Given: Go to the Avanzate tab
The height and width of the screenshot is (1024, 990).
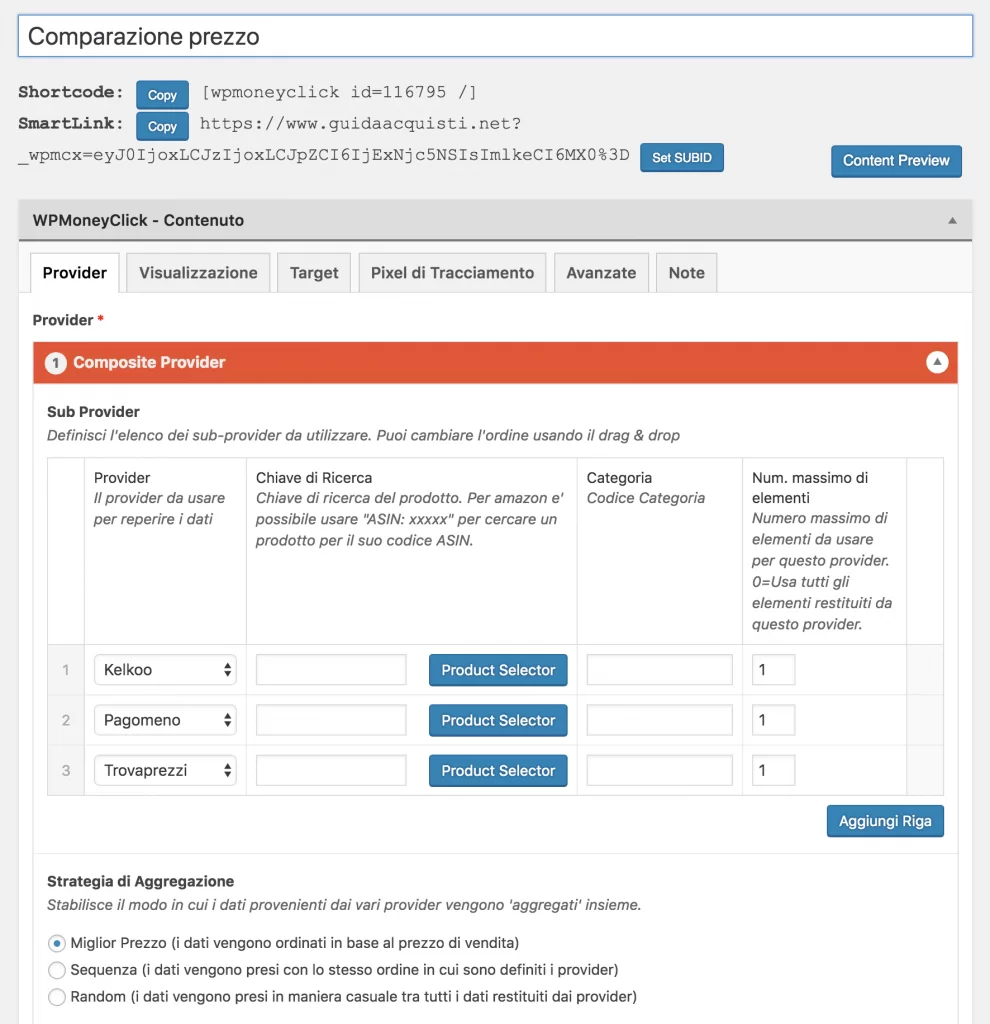Looking at the screenshot, I should pos(601,272).
